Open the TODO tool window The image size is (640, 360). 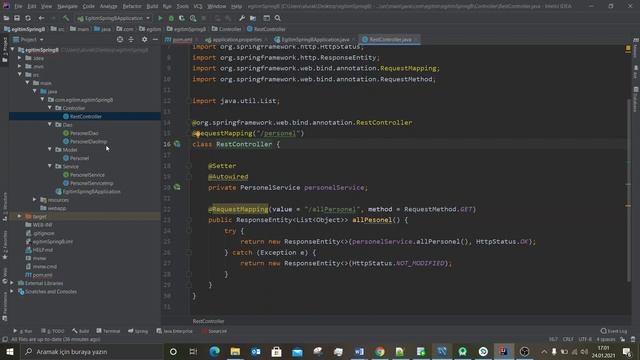pyautogui.click(x=53, y=331)
